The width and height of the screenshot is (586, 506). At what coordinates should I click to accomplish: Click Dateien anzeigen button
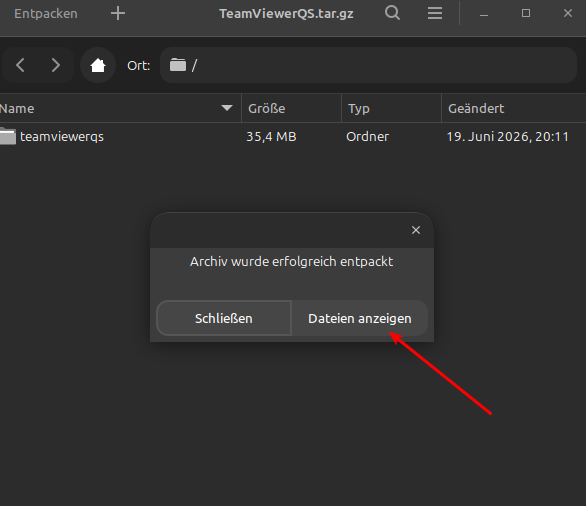(360, 318)
